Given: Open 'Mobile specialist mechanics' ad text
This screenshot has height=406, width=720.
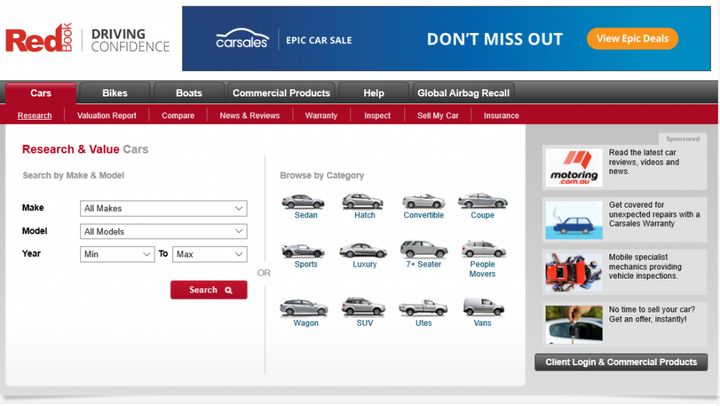Looking at the screenshot, I should (x=645, y=266).
